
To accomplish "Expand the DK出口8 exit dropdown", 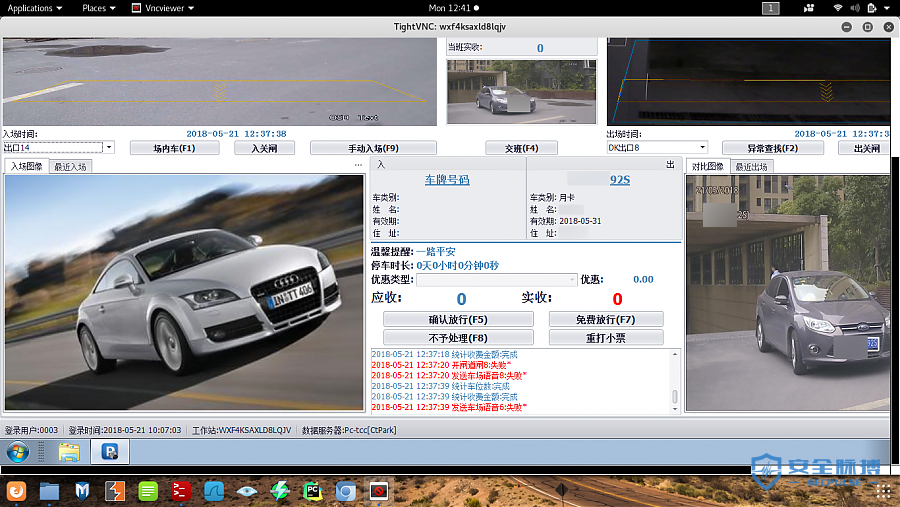I will 702,148.
